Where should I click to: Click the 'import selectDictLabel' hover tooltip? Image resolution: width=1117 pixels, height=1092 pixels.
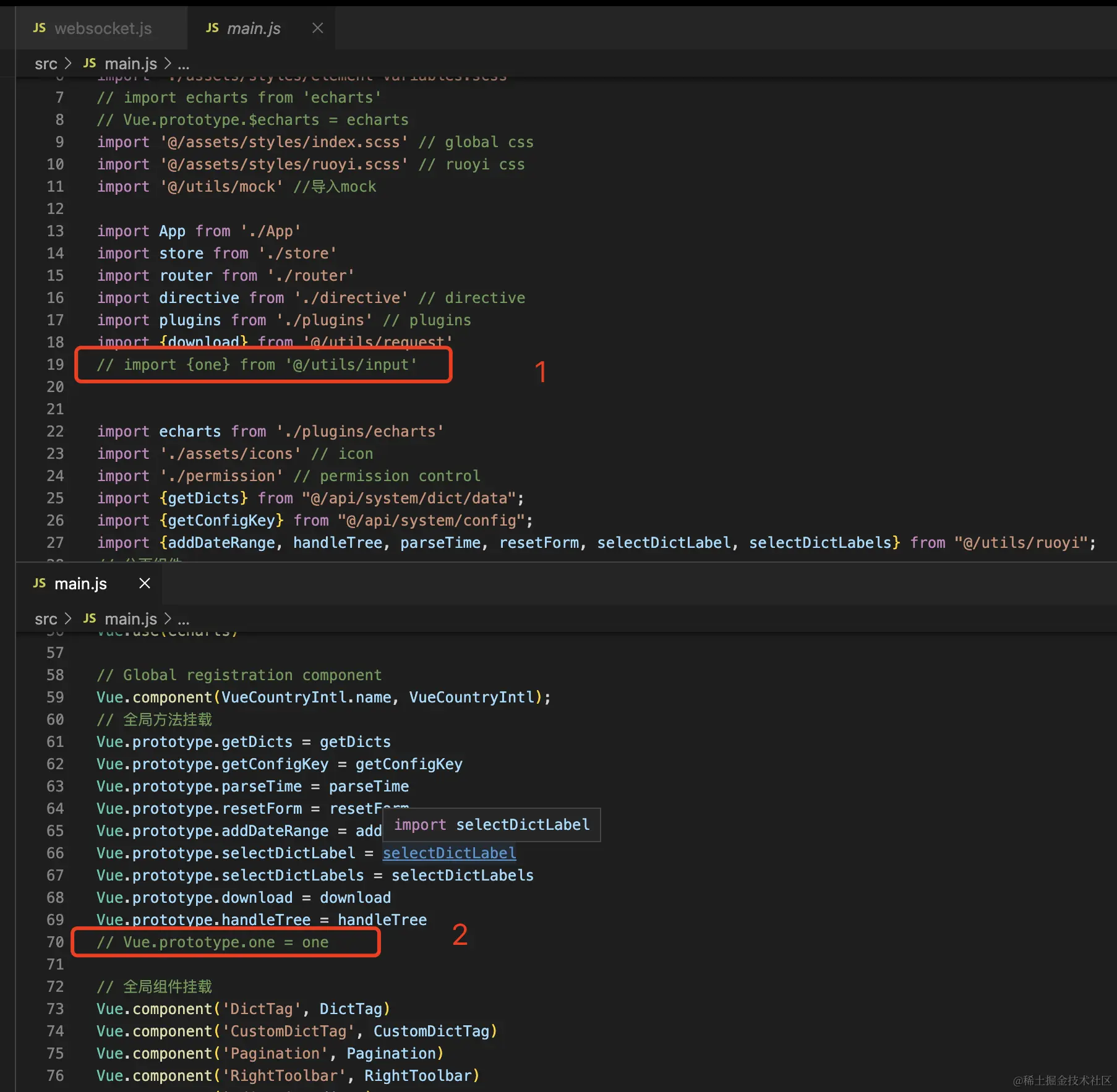pyautogui.click(x=492, y=825)
